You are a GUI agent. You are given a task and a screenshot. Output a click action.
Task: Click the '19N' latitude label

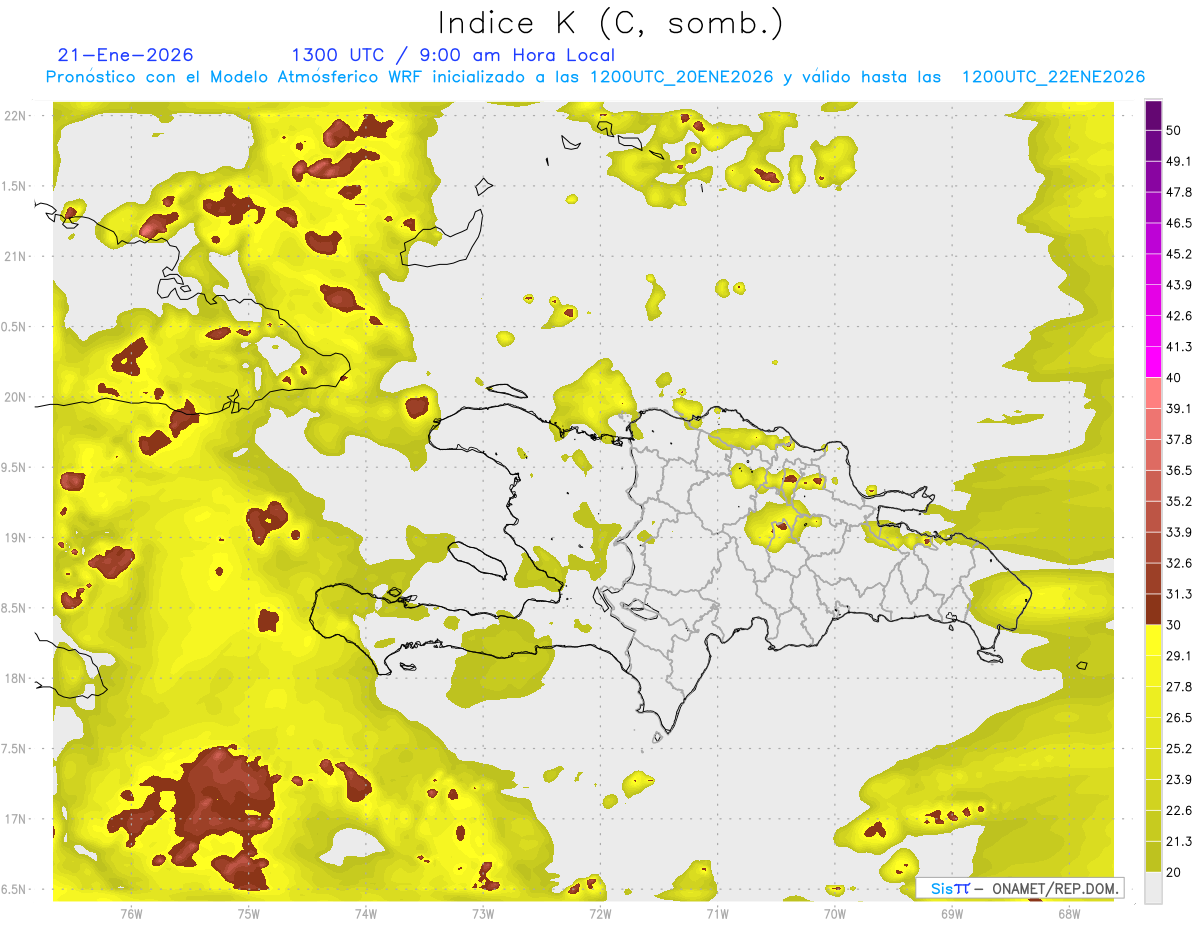coord(15,538)
